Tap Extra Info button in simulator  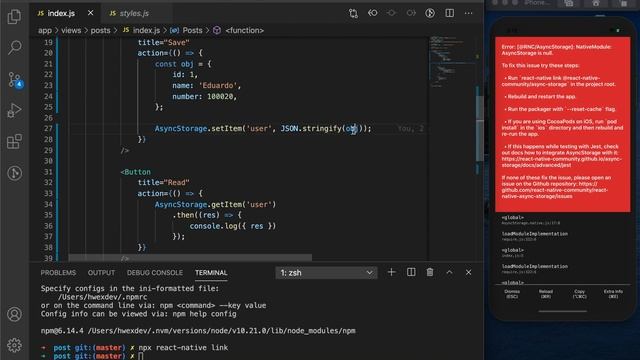(613, 294)
